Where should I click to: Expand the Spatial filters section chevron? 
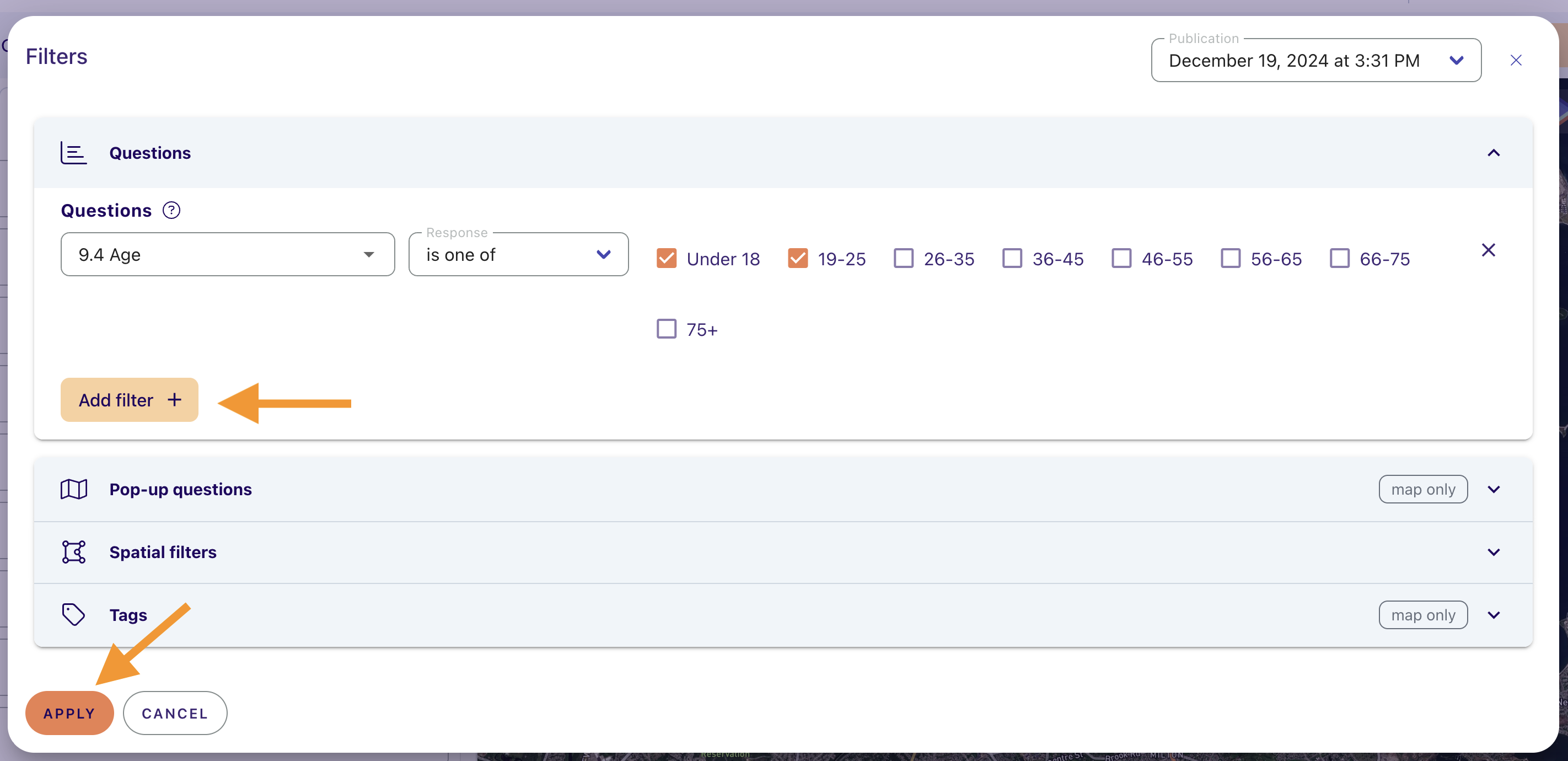click(x=1494, y=552)
